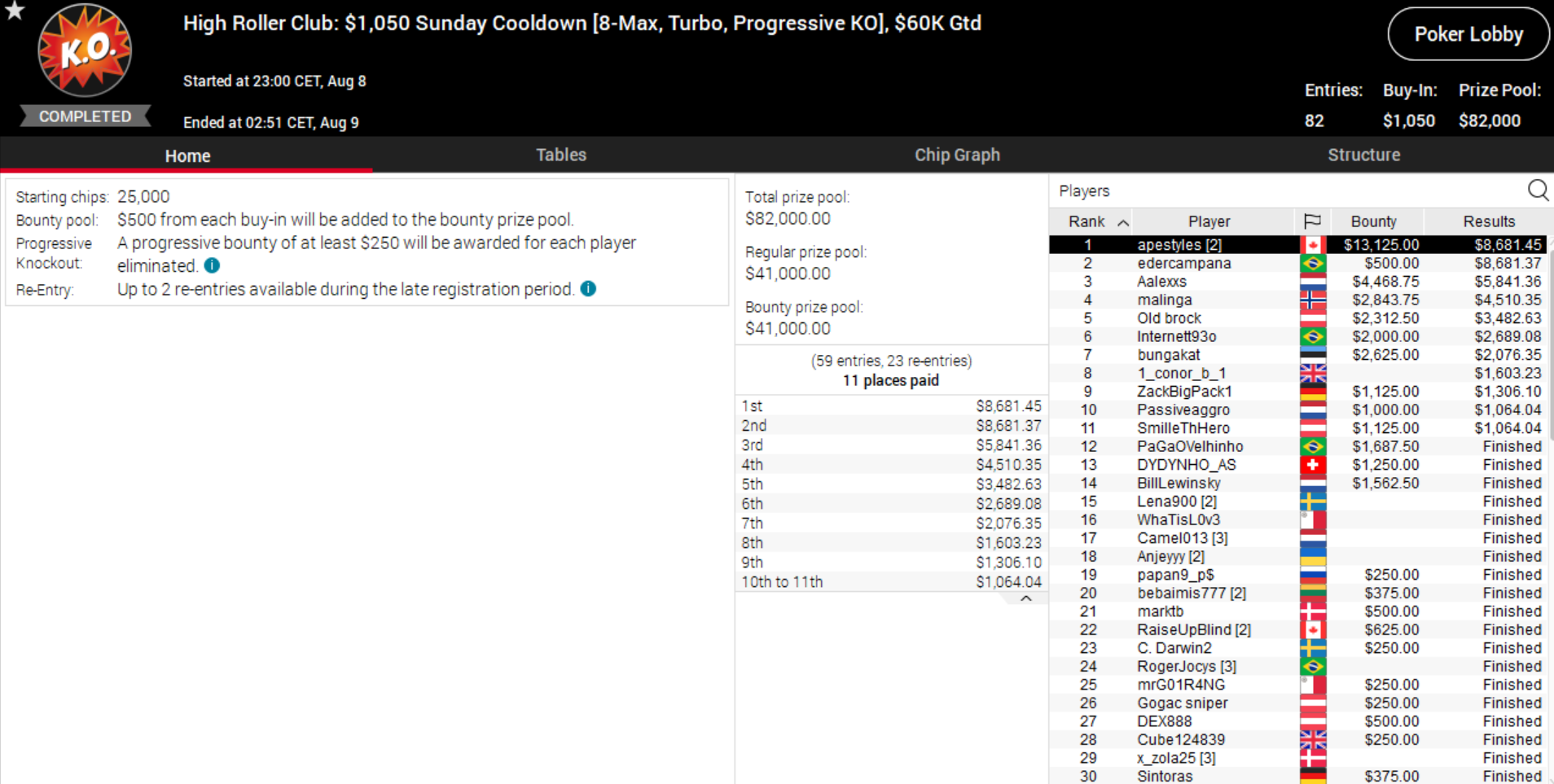
Task: Open the Chip Graph tab
Action: click(x=957, y=155)
